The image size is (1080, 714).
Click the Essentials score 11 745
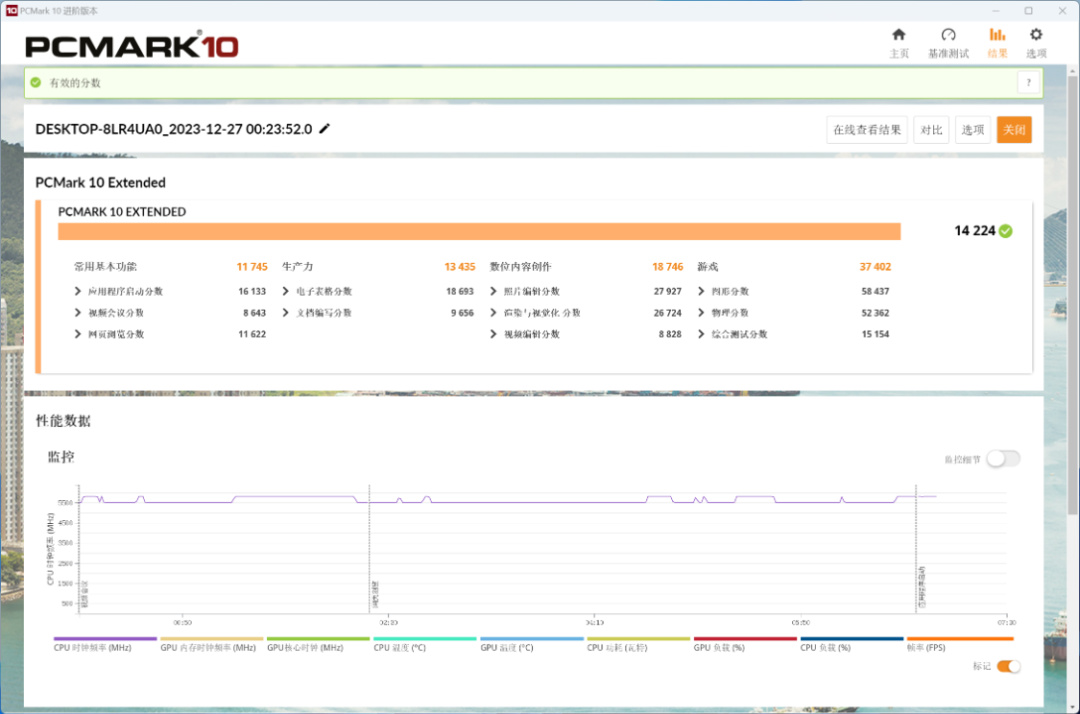[252, 266]
